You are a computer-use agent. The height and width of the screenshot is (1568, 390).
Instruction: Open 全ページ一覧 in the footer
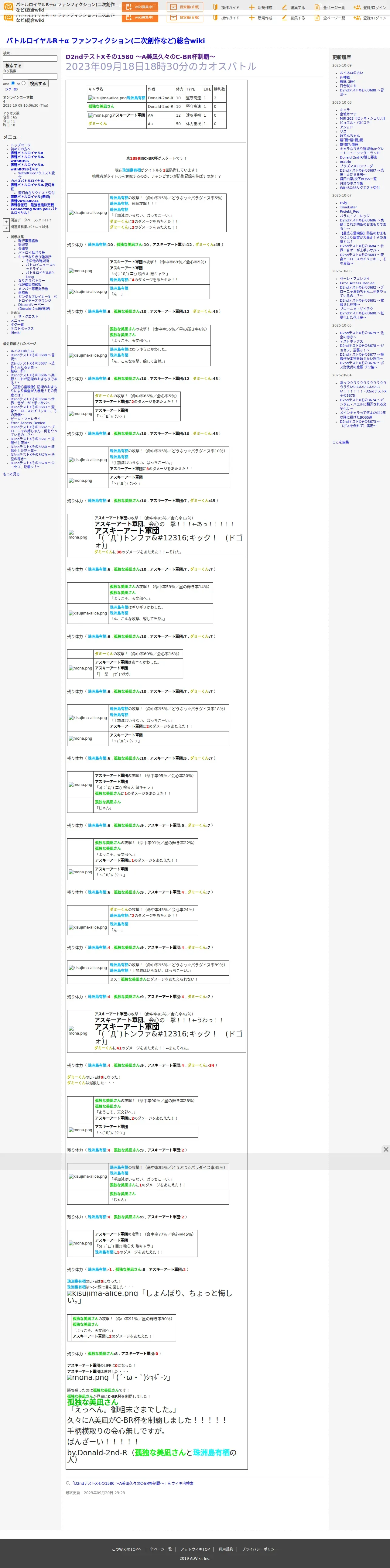(x=161, y=1549)
